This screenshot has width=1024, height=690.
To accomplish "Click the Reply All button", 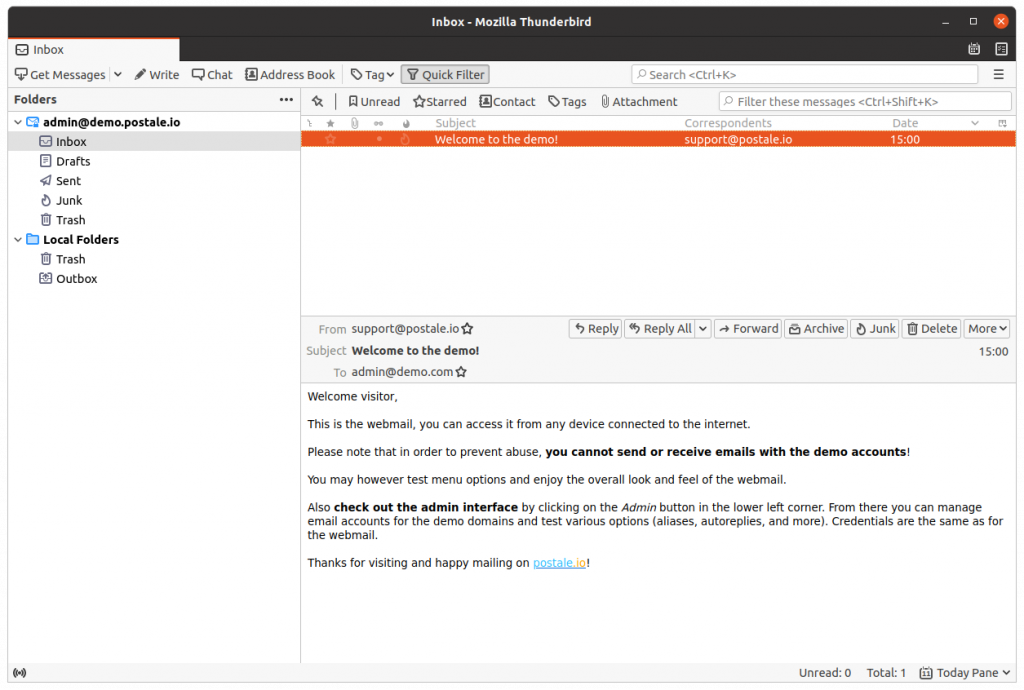I will click(x=660, y=328).
